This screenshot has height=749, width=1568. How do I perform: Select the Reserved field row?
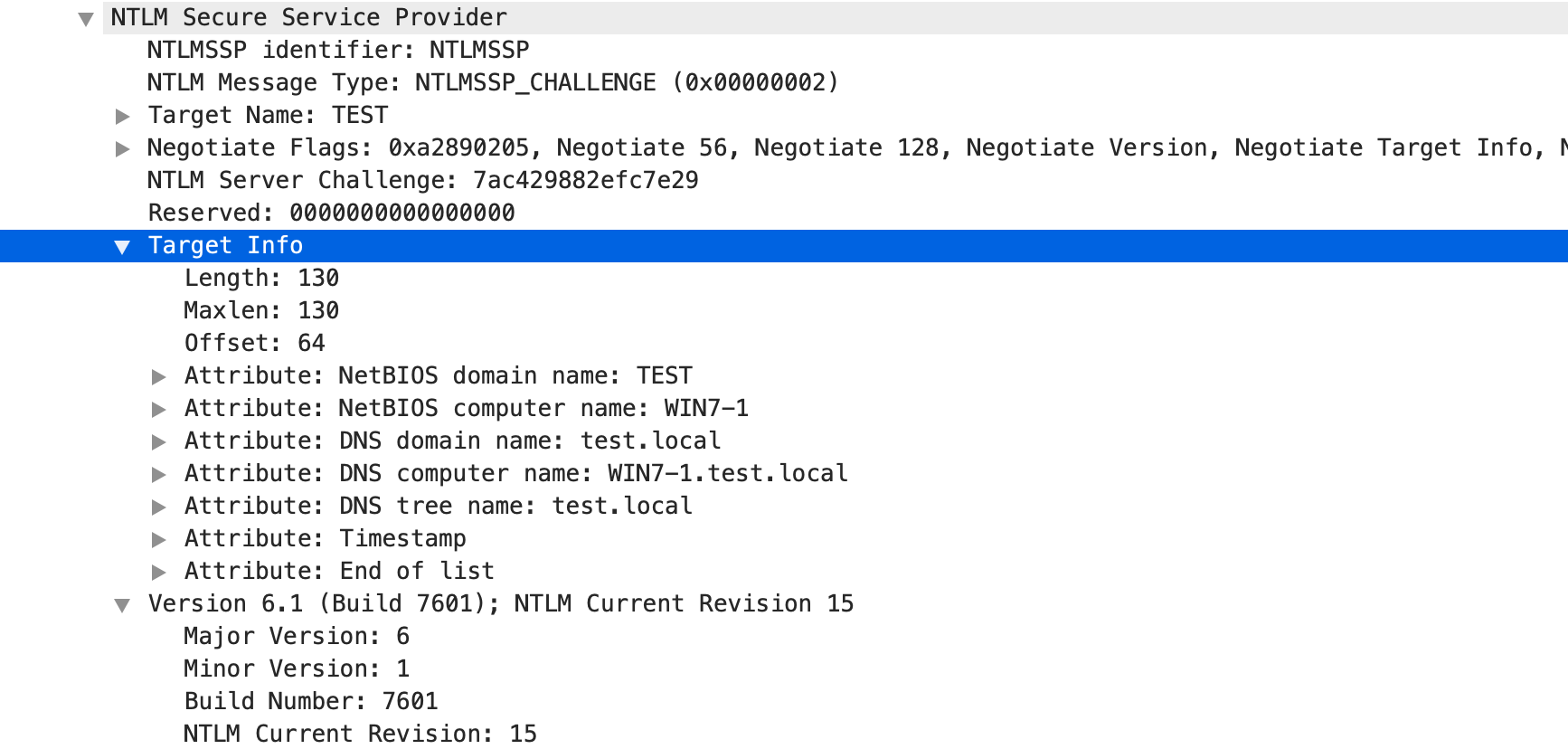click(x=331, y=213)
